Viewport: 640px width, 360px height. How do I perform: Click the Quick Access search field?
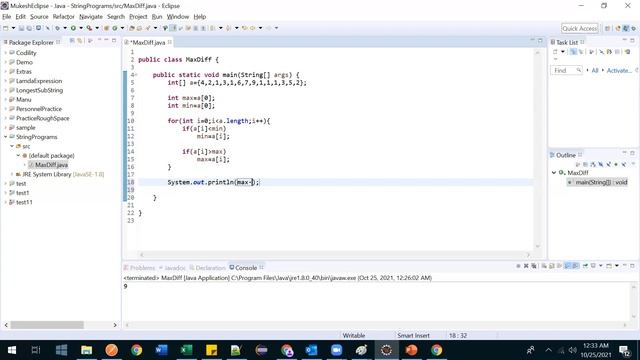(580, 28)
